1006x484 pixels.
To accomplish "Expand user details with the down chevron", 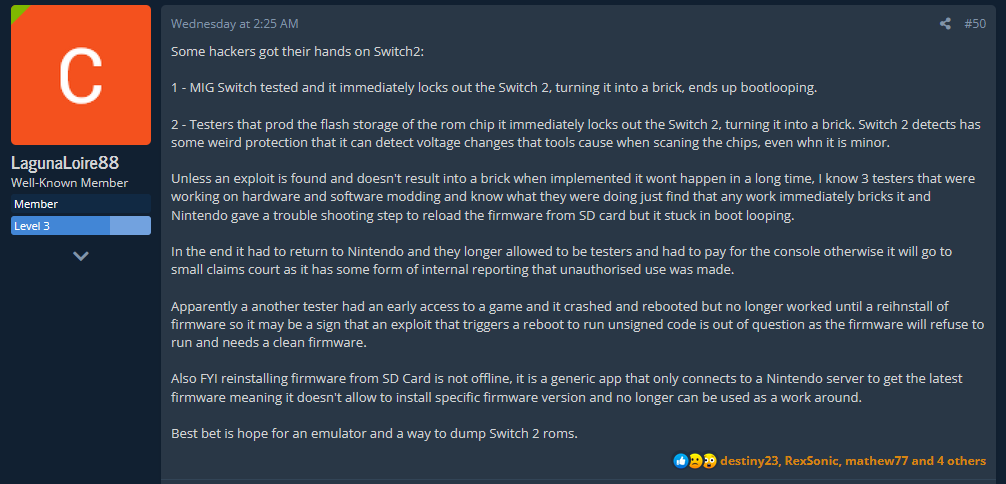I will pos(81,255).
